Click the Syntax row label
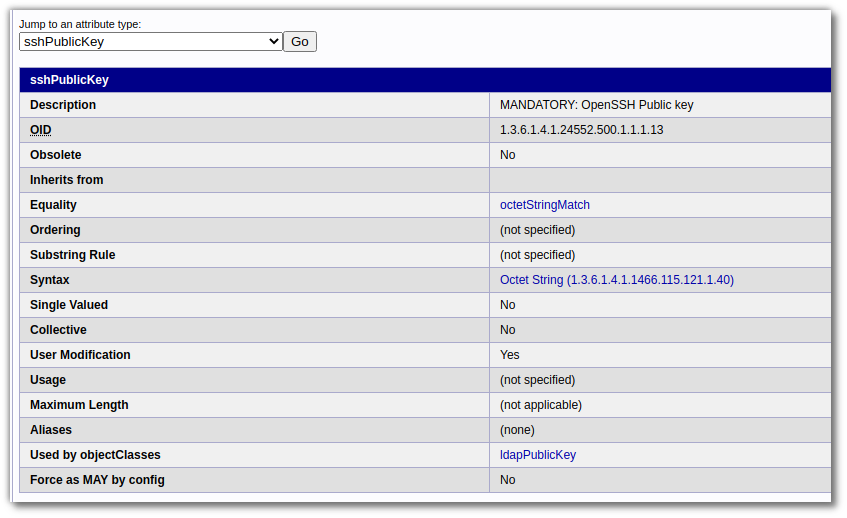The width and height of the screenshot is (847, 518). 50,280
